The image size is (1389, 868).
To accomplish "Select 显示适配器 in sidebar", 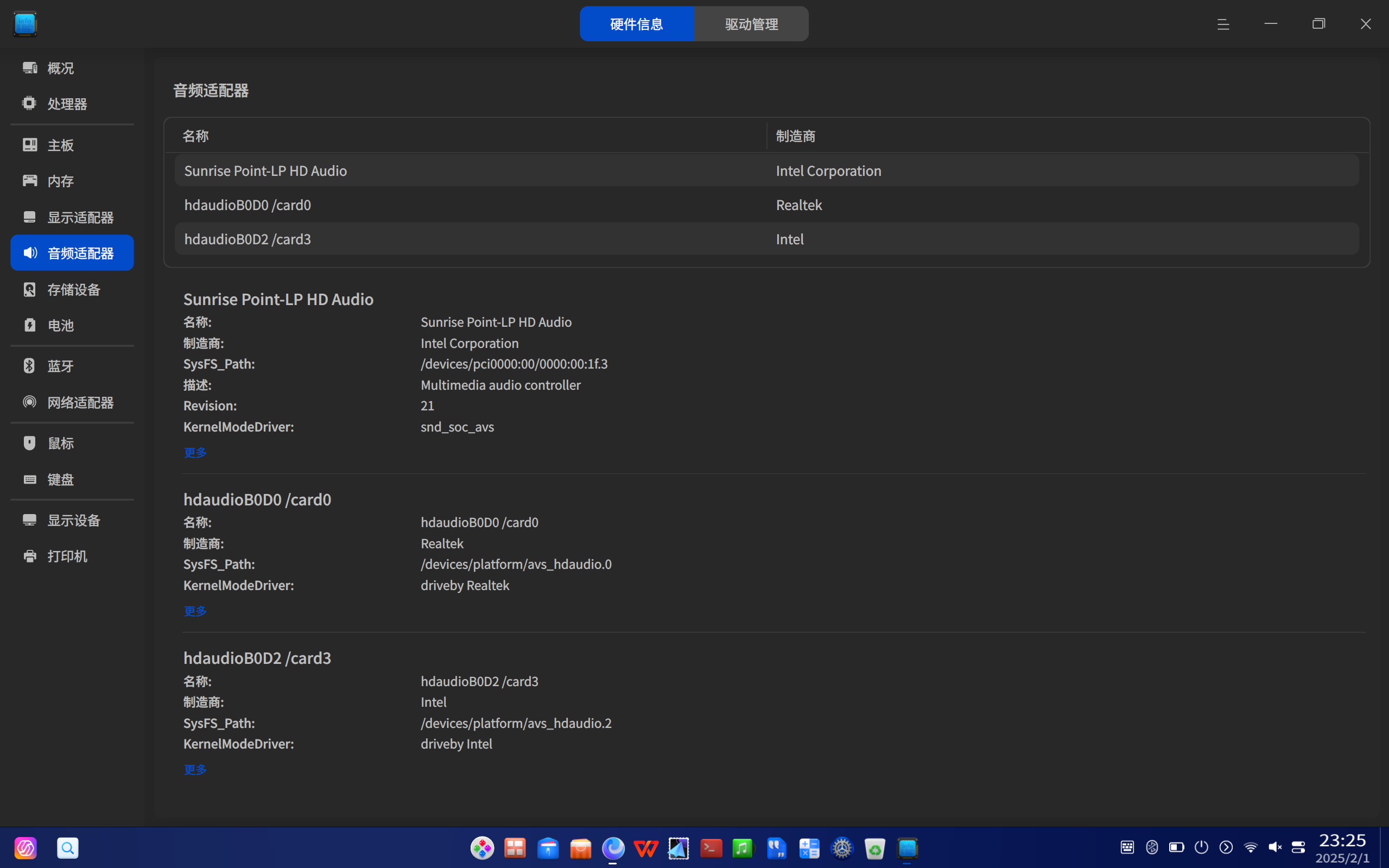I will point(72,217).
